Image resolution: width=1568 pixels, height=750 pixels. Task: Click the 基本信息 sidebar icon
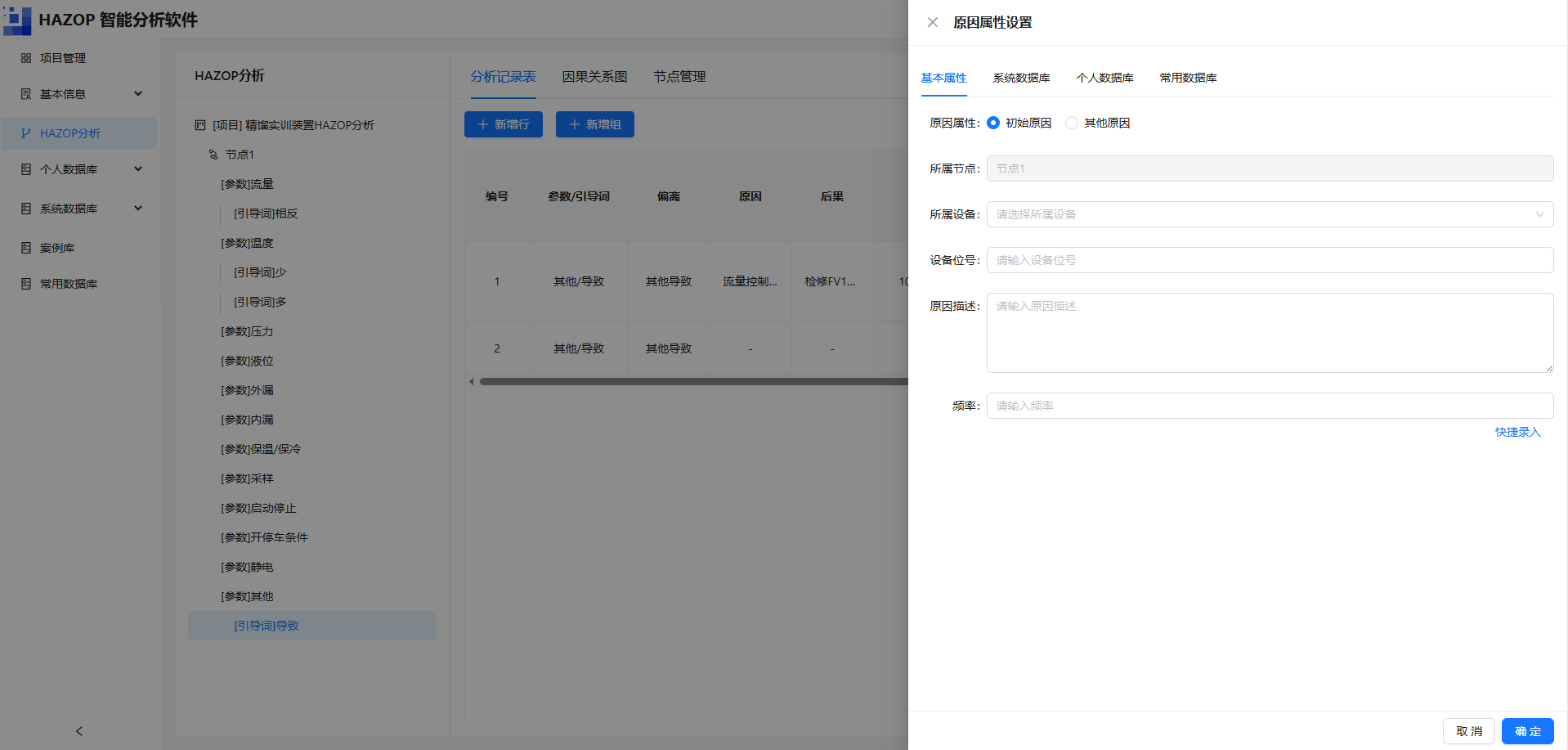[26, 94]
